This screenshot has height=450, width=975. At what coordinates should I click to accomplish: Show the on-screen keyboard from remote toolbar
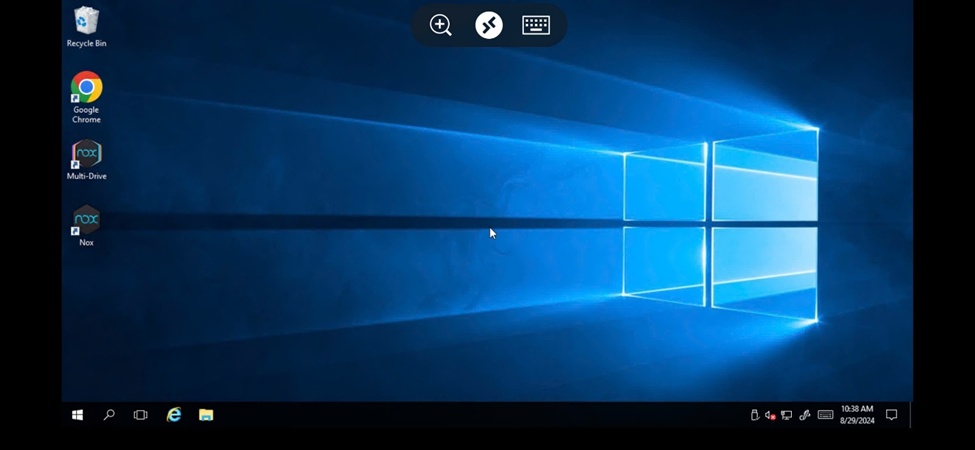(x=536, y=25)
